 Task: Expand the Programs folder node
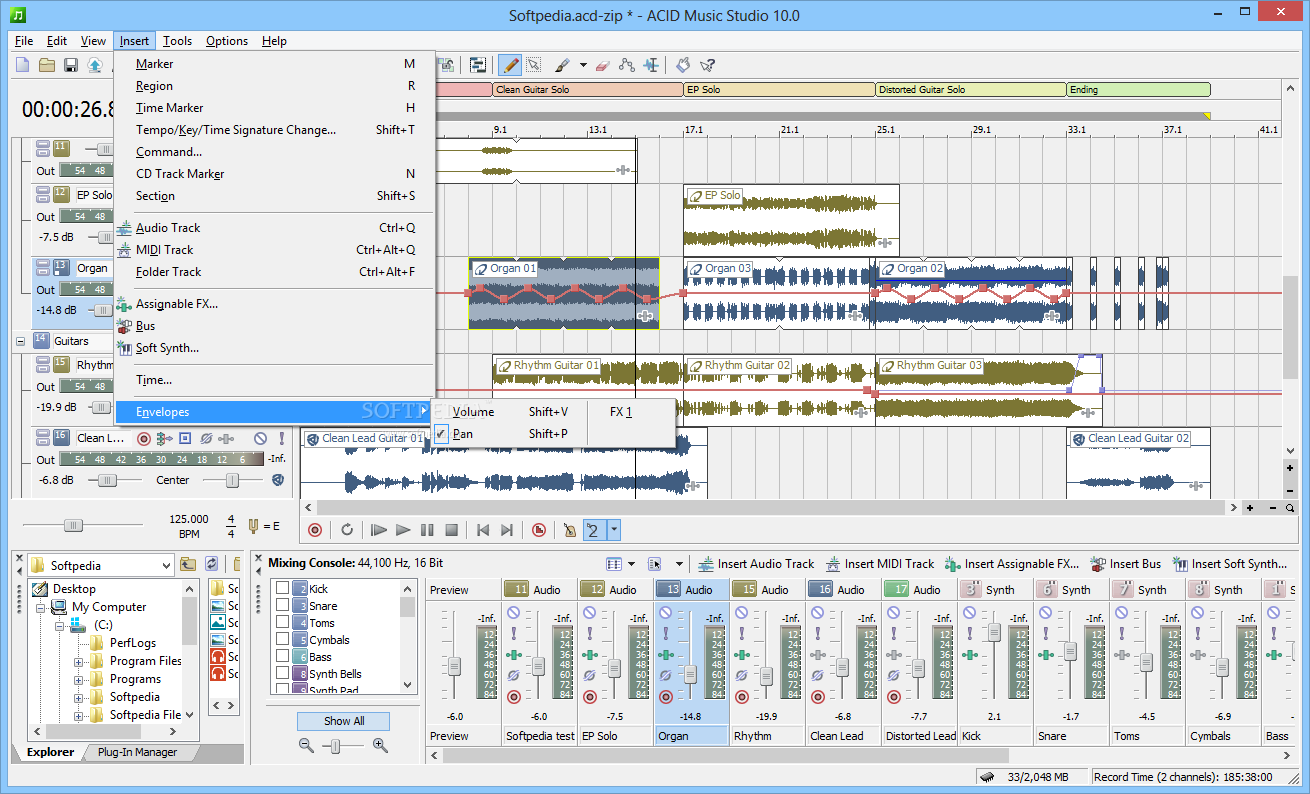pyautogui.click(x=78, y=679)
